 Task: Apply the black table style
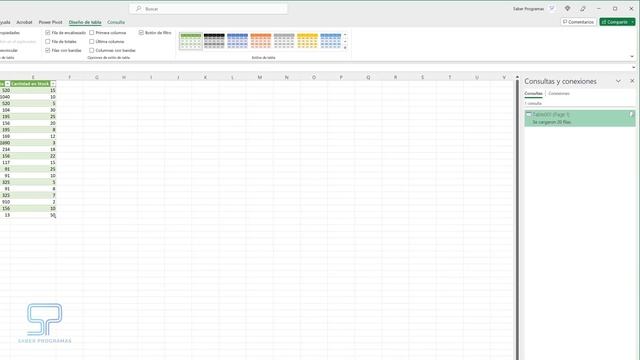click(214, 41)
